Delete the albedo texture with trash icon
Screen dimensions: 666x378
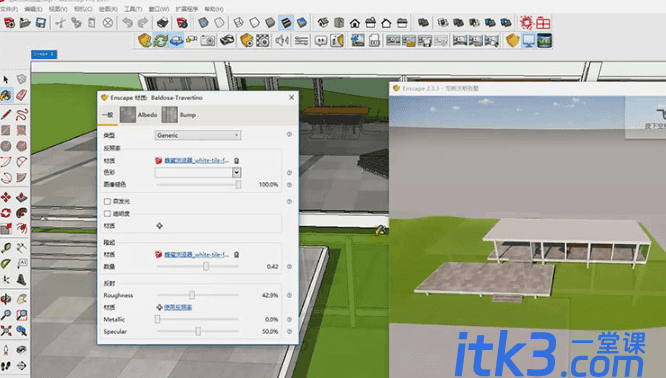(x=237, y=161)
